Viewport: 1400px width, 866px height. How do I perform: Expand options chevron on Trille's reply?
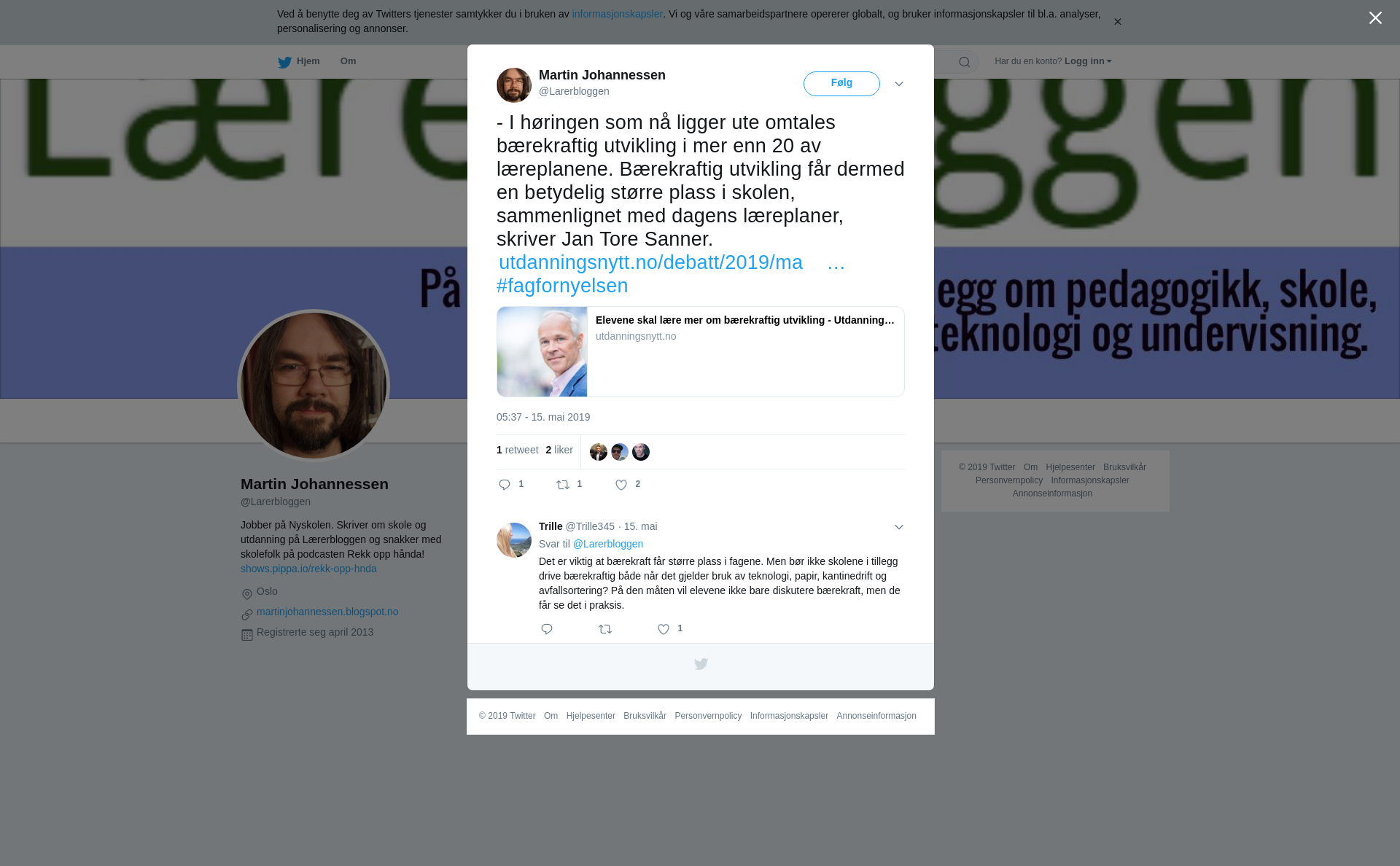[x=899, y=527]
